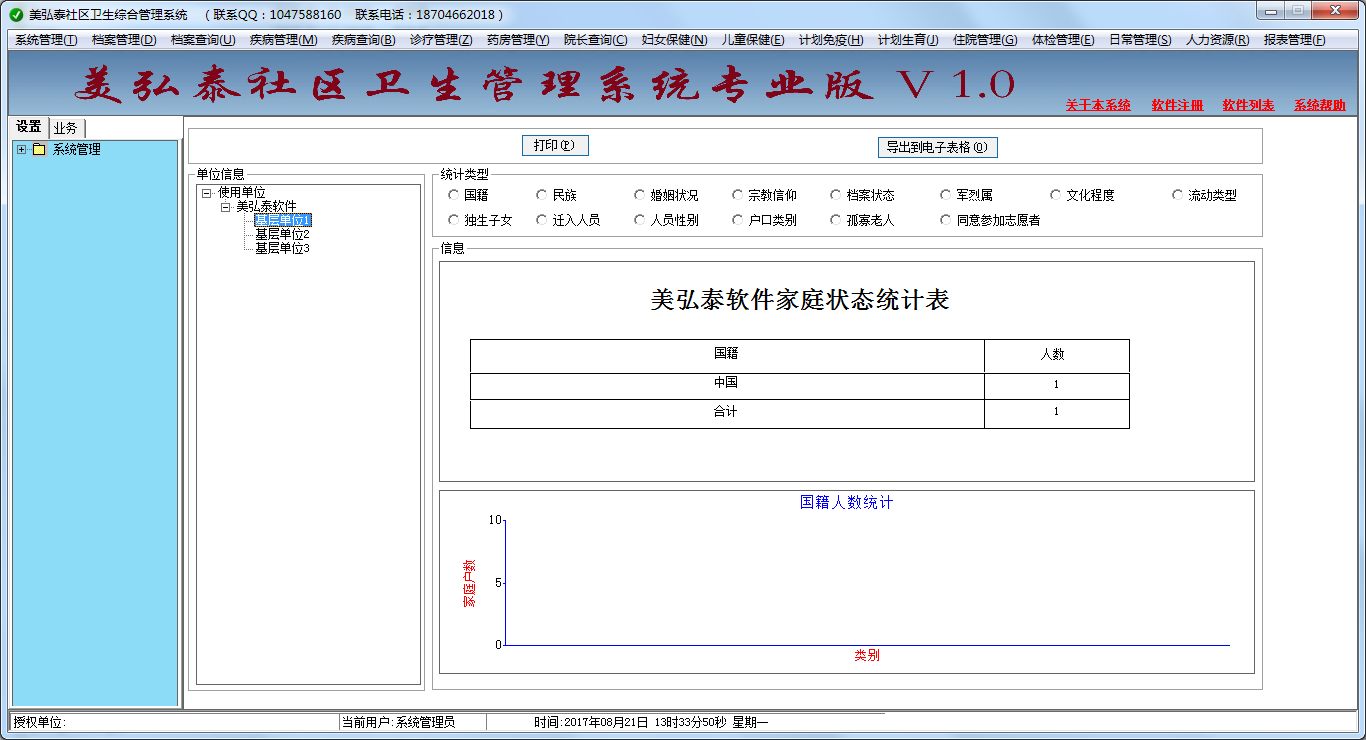This screenshot has width=1366, height=740.
Task: Select 孤寡老人 statistics type
Action: coord(836,220)
